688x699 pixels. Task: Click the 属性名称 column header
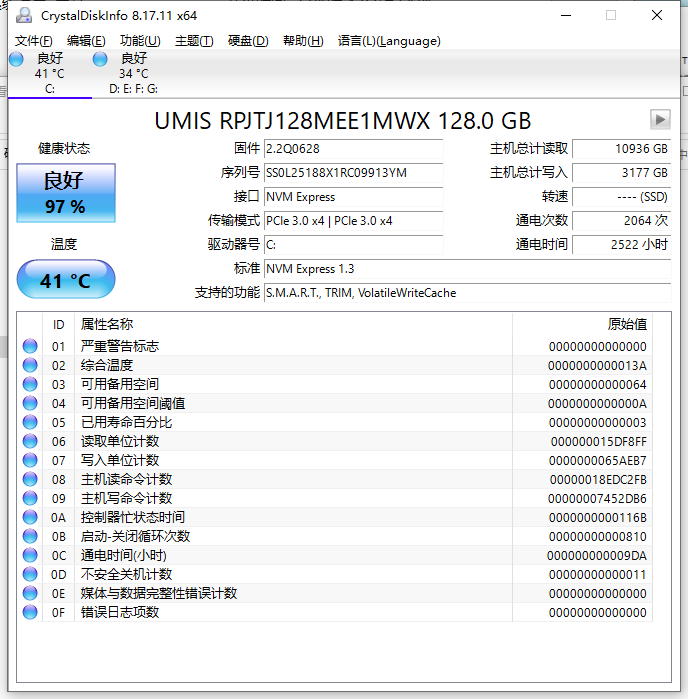pyautogui.click(x=293, y=325)
